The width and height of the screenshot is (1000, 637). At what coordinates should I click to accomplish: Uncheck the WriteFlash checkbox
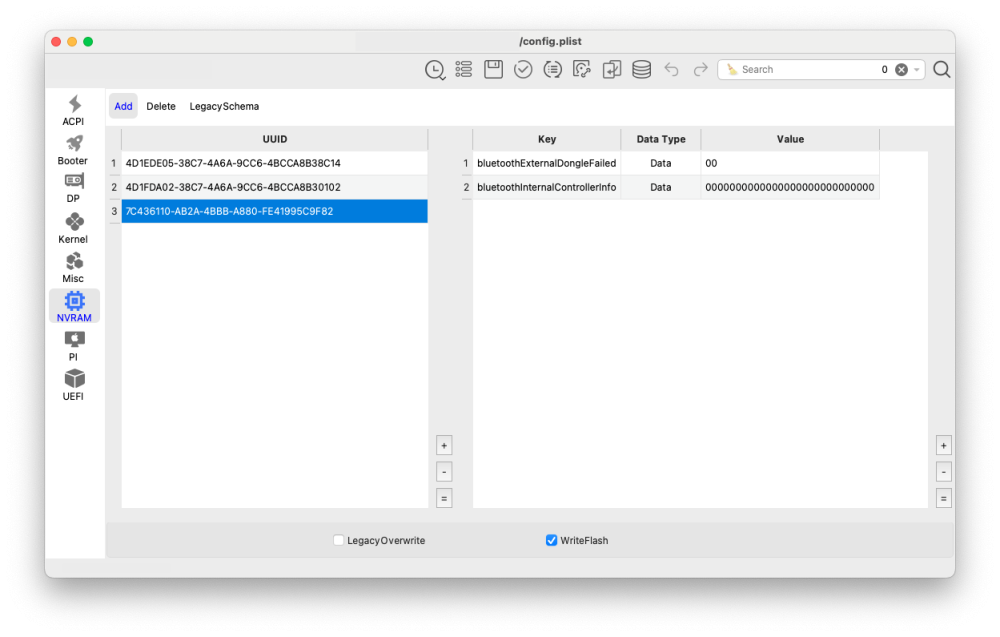[x=552, y=540]
